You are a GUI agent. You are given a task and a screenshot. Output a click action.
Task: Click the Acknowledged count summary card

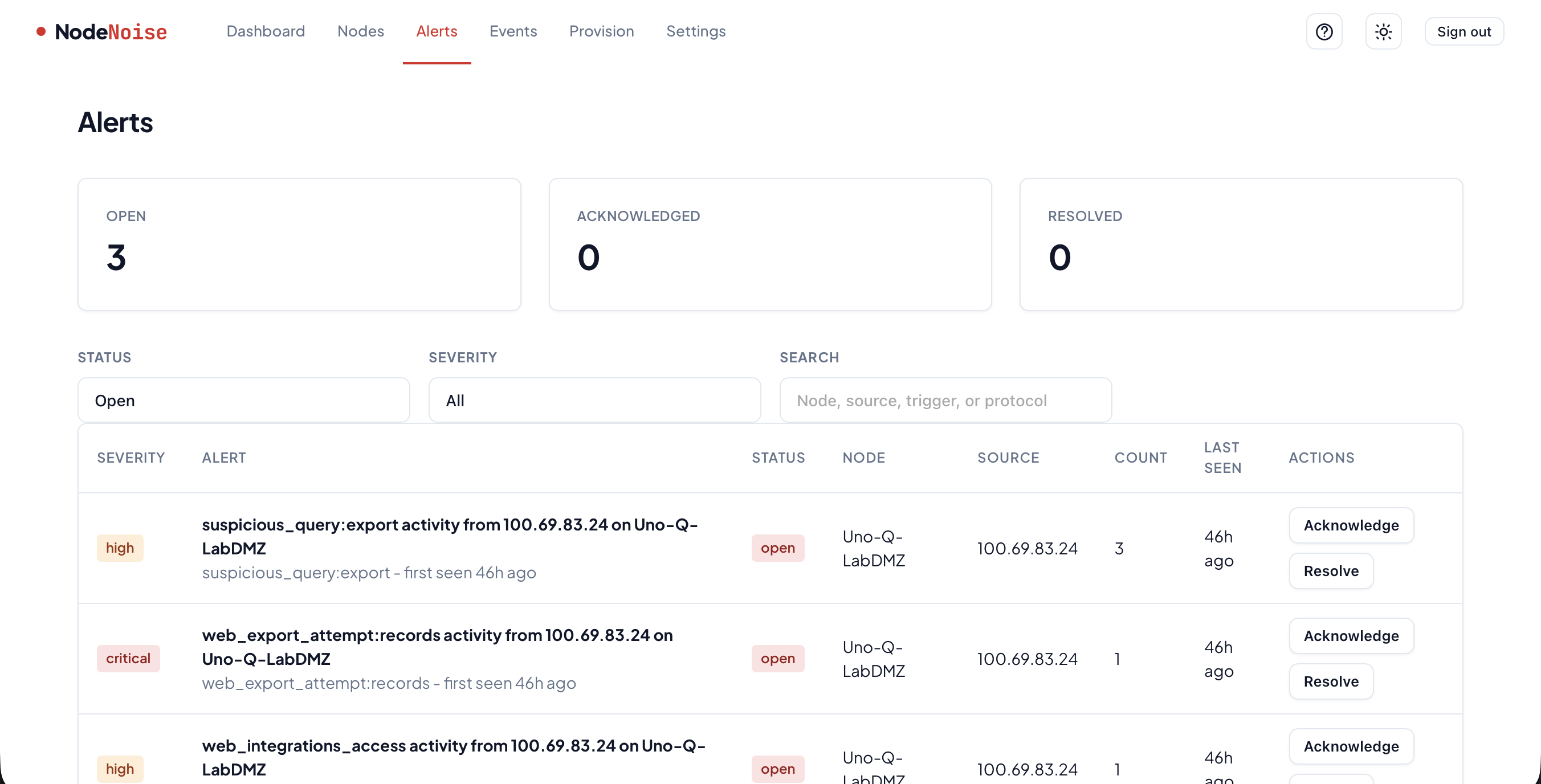tap(770, 244)
